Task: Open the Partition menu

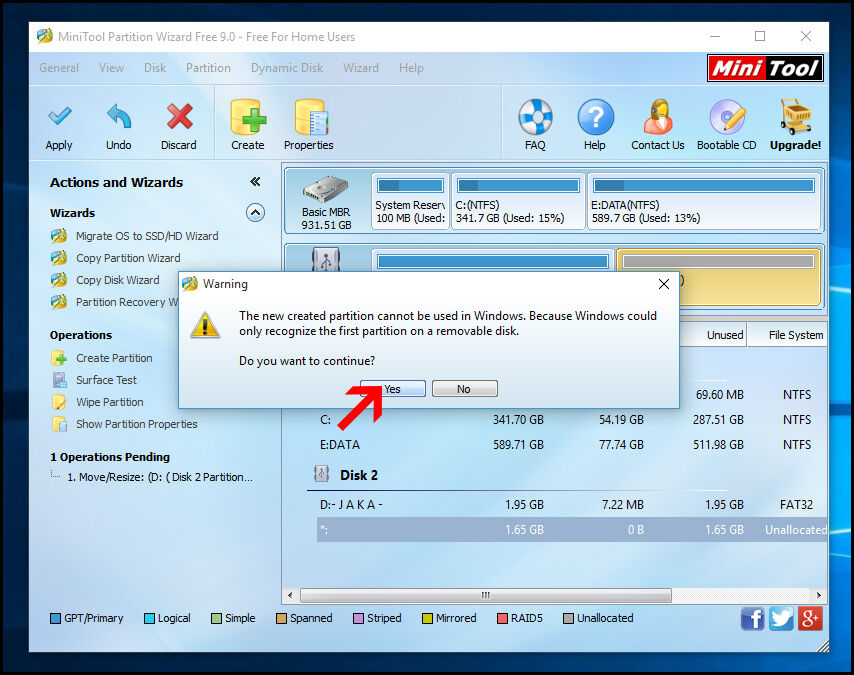Action: tap(208, 68)
